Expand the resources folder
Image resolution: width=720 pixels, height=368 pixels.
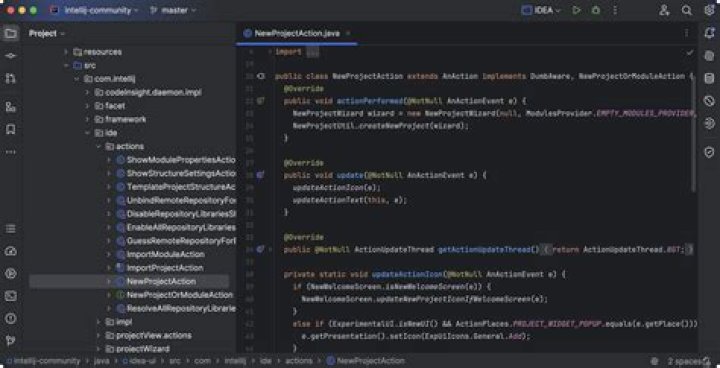tap(66, 52)
